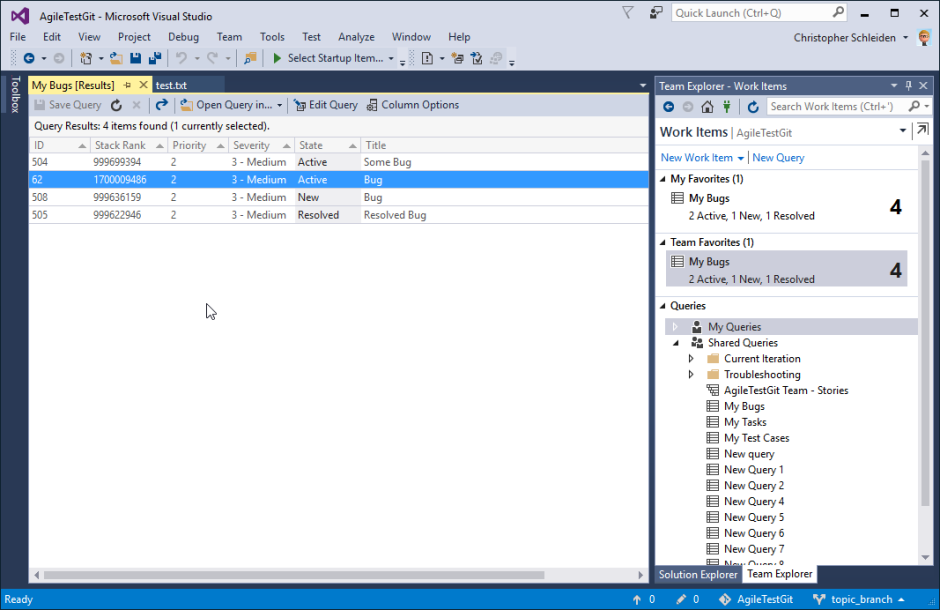940x610 pixels.
Task: Undock Work Items page pop-out icon
Action: tap(921, 131)
